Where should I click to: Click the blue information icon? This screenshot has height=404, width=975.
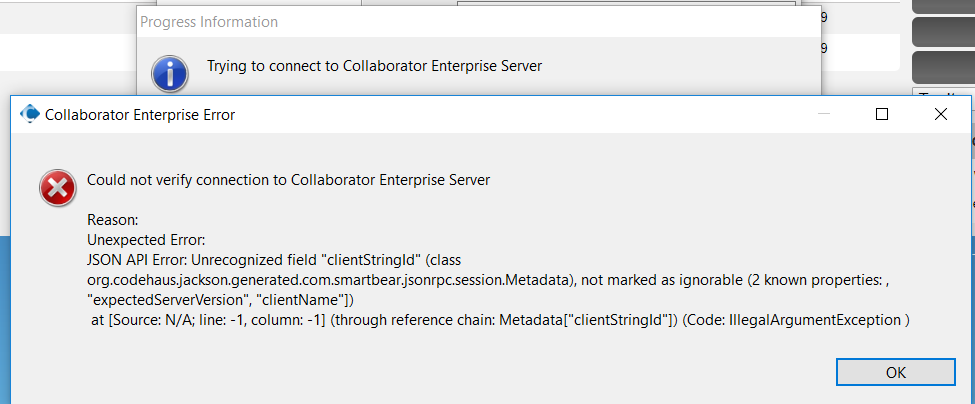169,72
